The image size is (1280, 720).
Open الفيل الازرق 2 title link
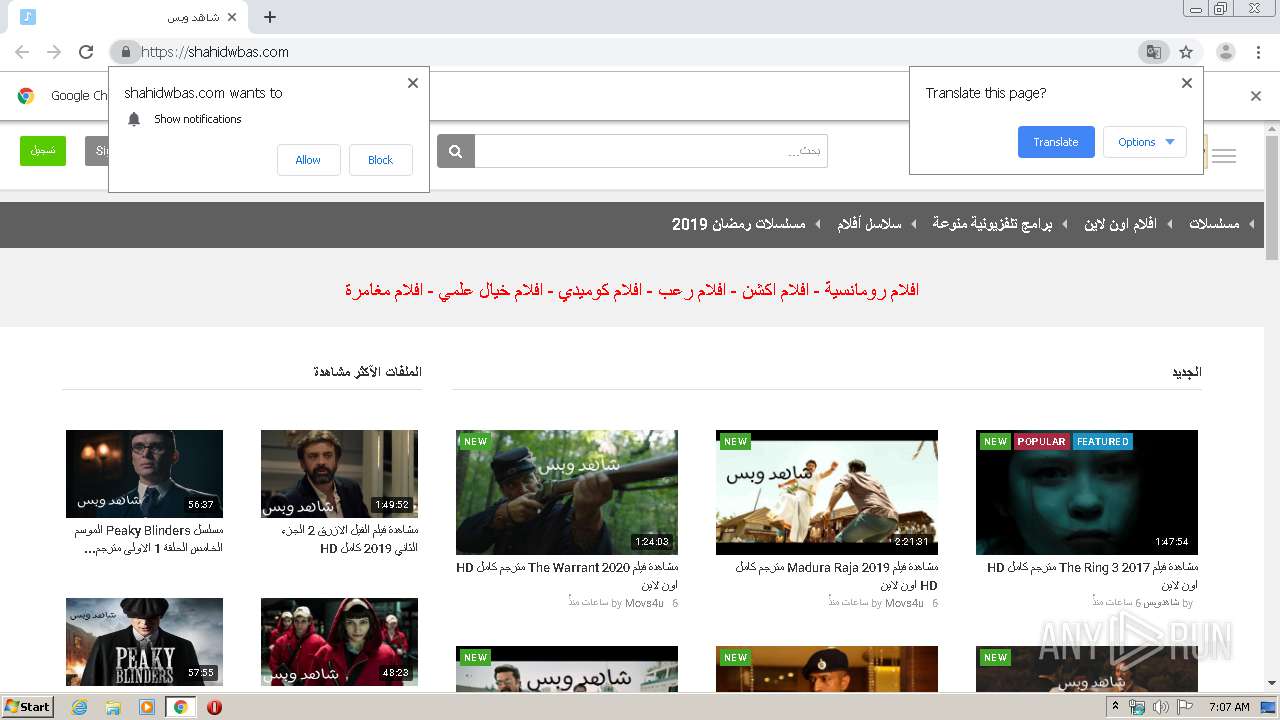coord(350,539)
